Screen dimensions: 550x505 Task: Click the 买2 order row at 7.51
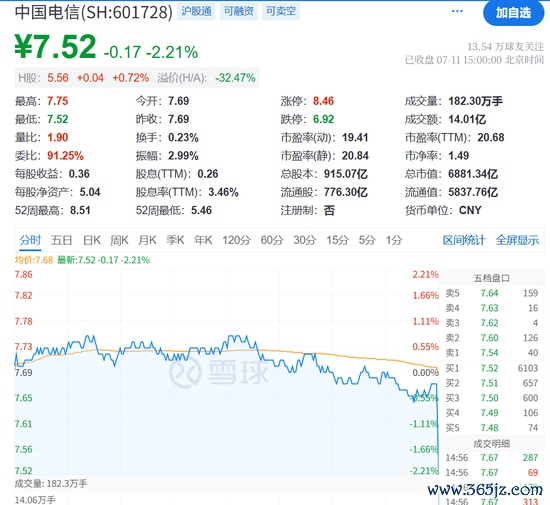click(491, 383)
